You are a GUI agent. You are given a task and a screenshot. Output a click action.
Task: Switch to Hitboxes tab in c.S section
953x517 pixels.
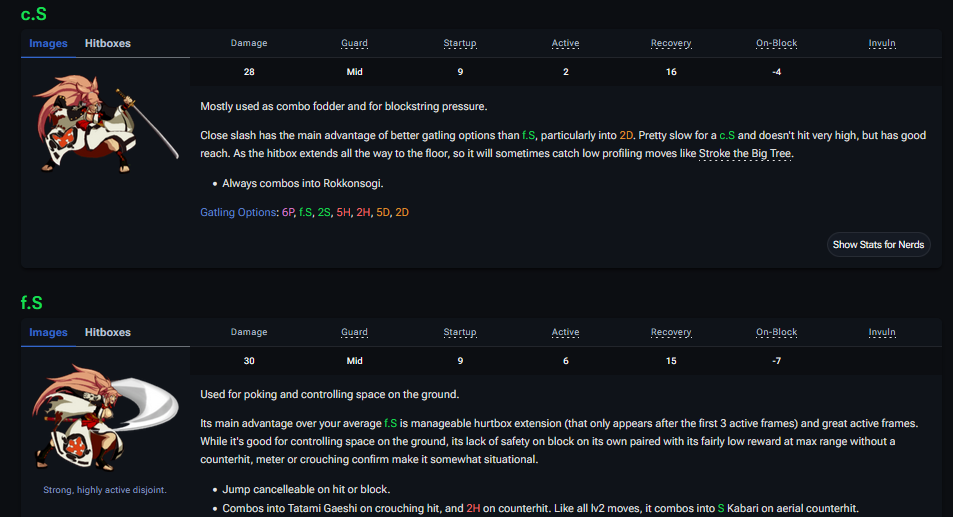click(107, 43)
